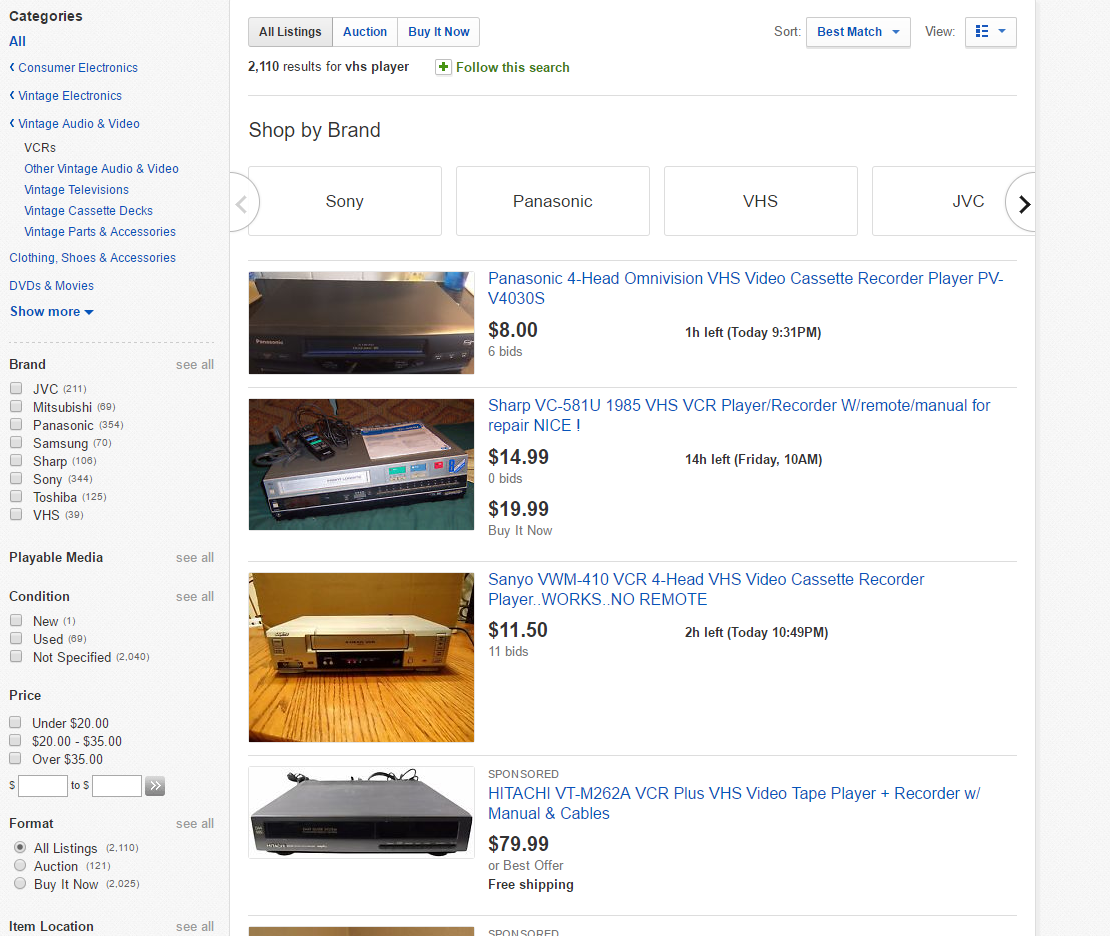The width and height of the screenshot is (1110, 936).
Task: Check the $20.00 - $35.00 price filter
Action: pos(15,741)
